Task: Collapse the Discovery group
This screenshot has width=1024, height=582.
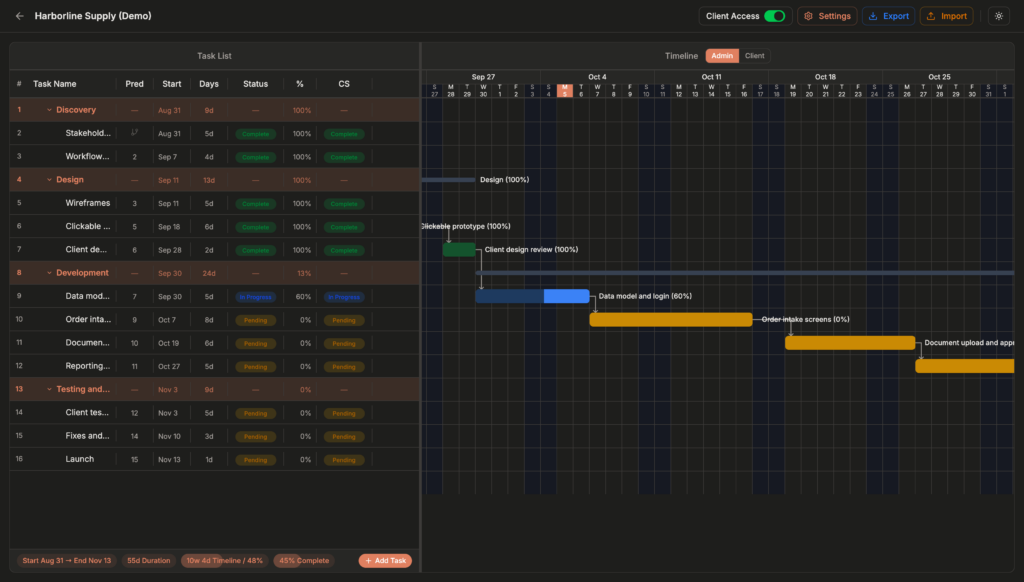Action: (x=49, y=110)
